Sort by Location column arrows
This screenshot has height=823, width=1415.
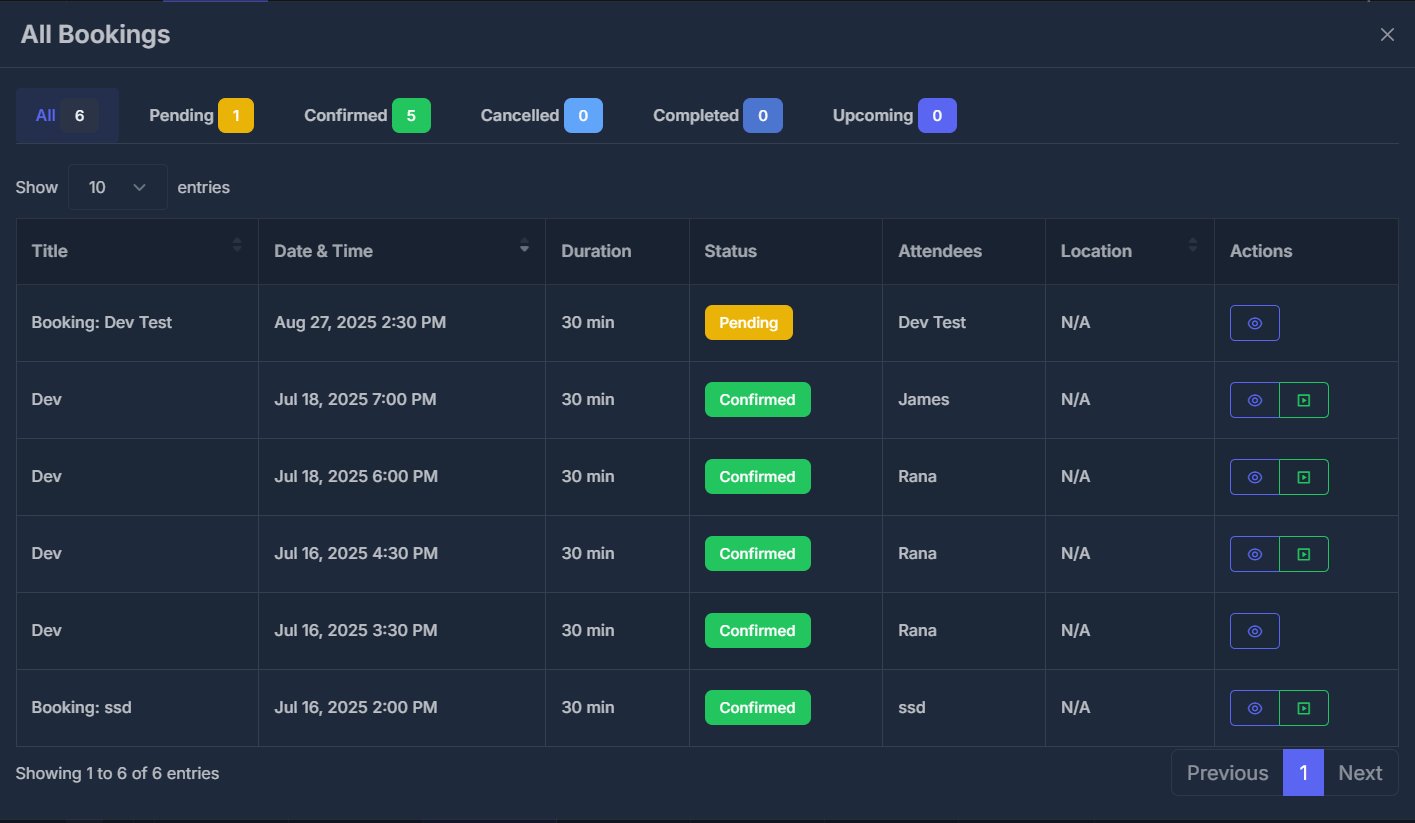pyautogui.click(x=1193, y=244)
